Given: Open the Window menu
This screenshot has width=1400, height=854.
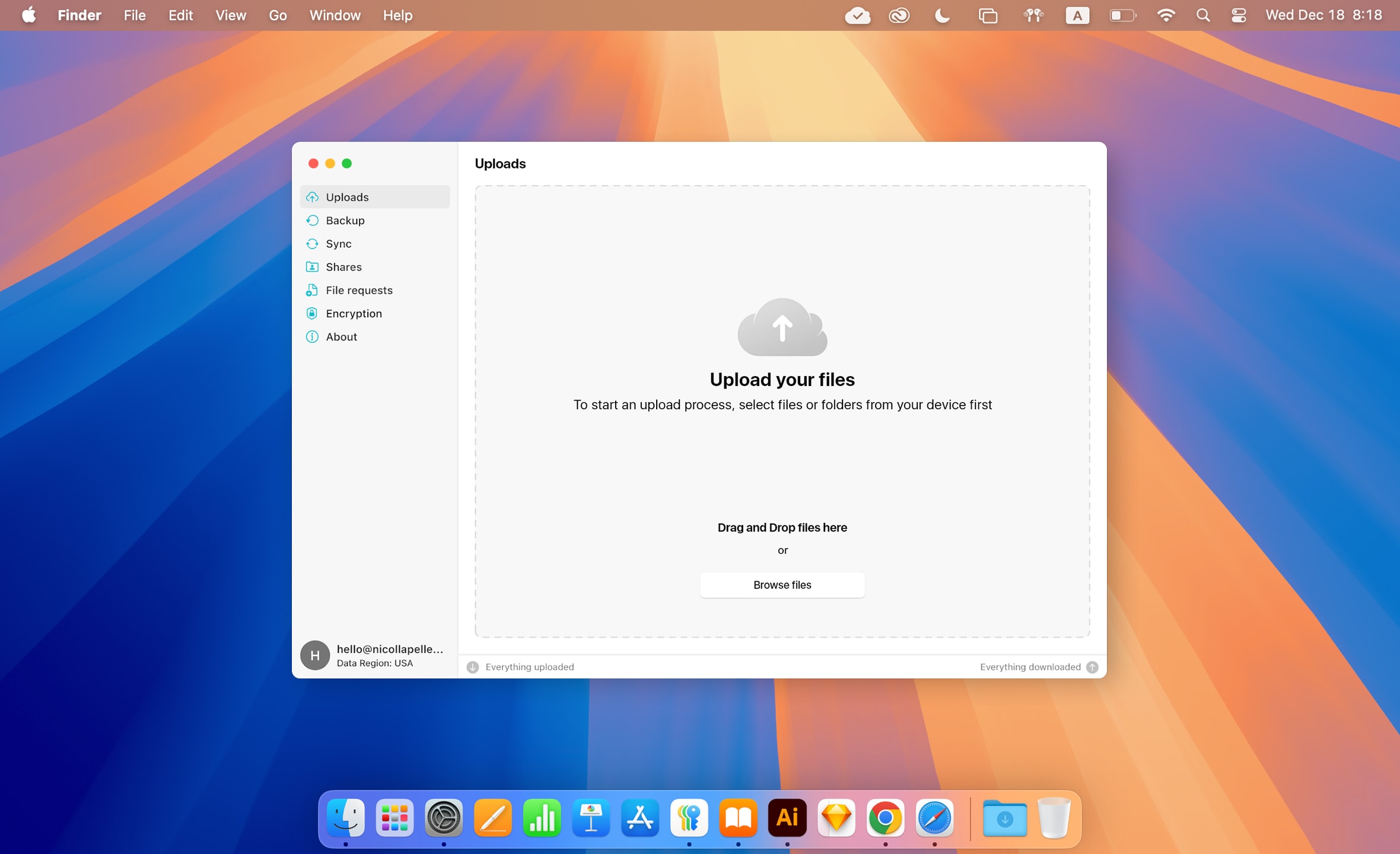Looking at the screenshot, I should (x=335, y=15).
